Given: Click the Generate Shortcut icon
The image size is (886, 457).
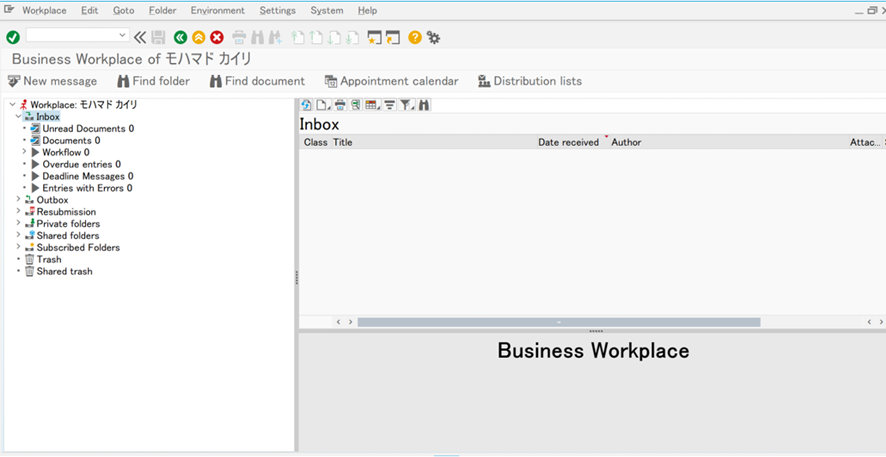Looking at the screenshot, I should coord(392,37).
